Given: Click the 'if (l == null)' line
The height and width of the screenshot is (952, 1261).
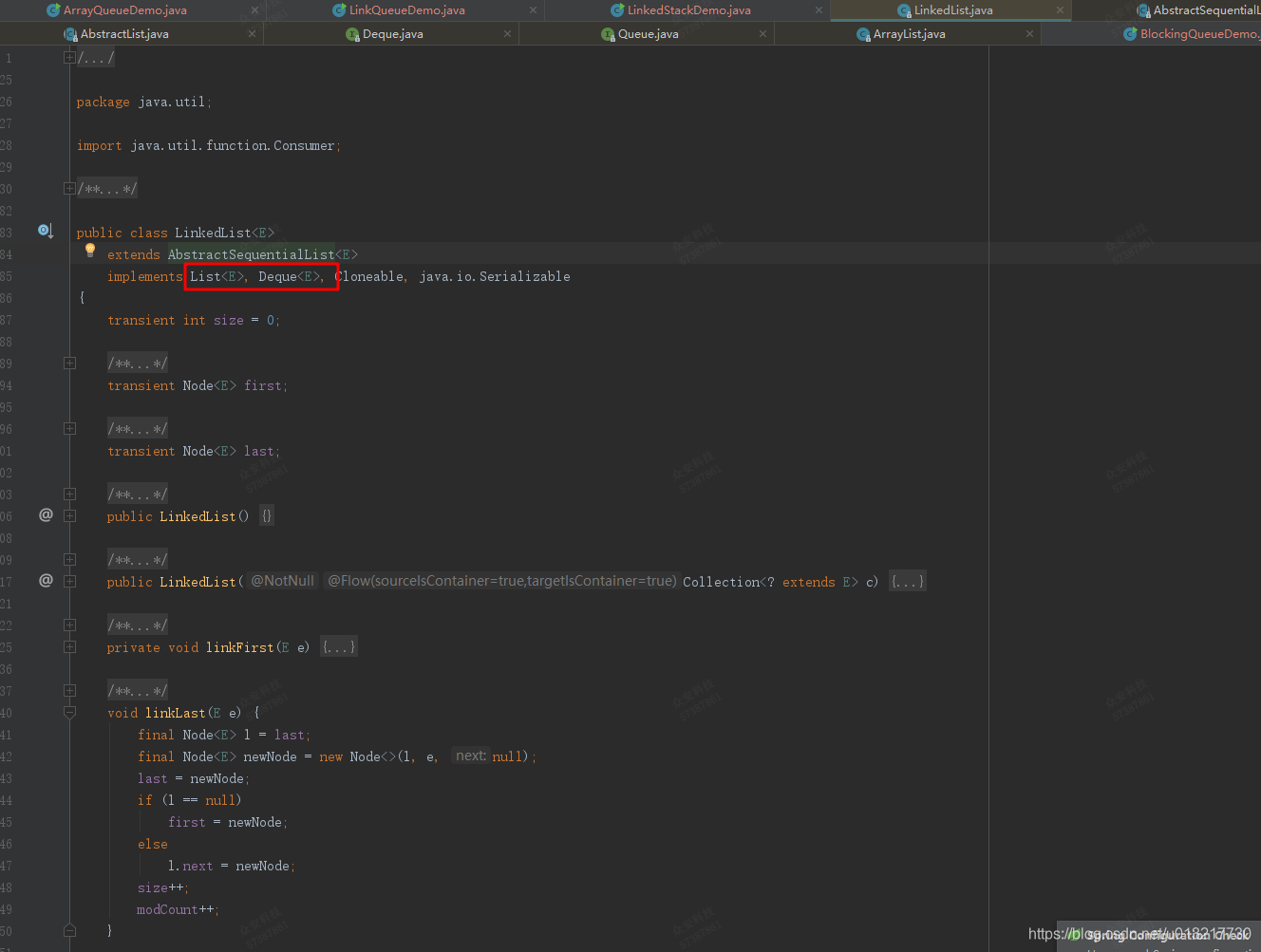Looking at the screenshot, I should tap(190, 800).
